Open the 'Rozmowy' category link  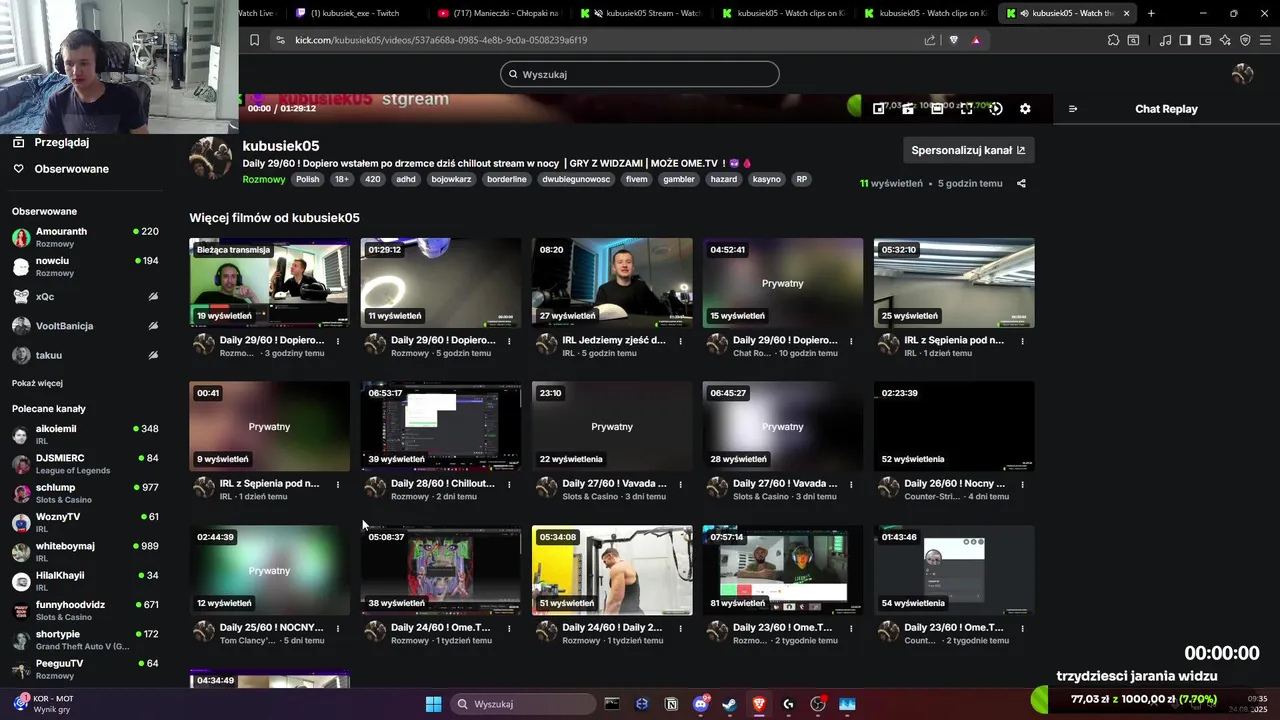[x=264, y=180]
